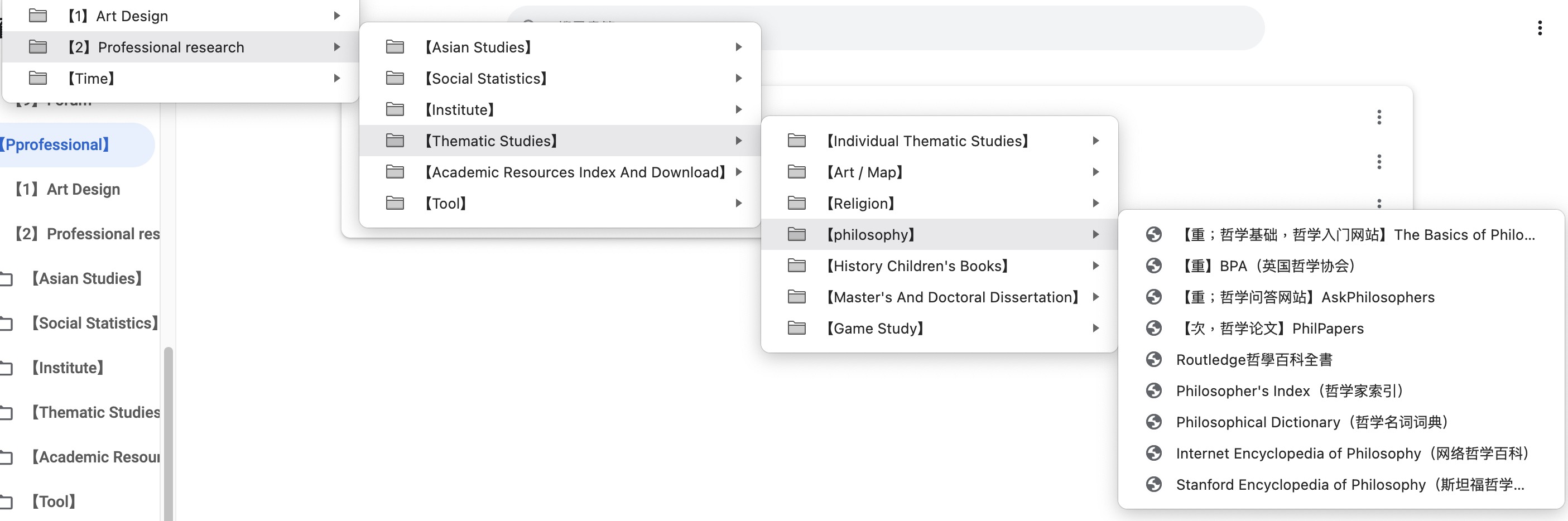1568x521 pixels.
Task: Click the folder icon next to Time
Action: point(38,79)
